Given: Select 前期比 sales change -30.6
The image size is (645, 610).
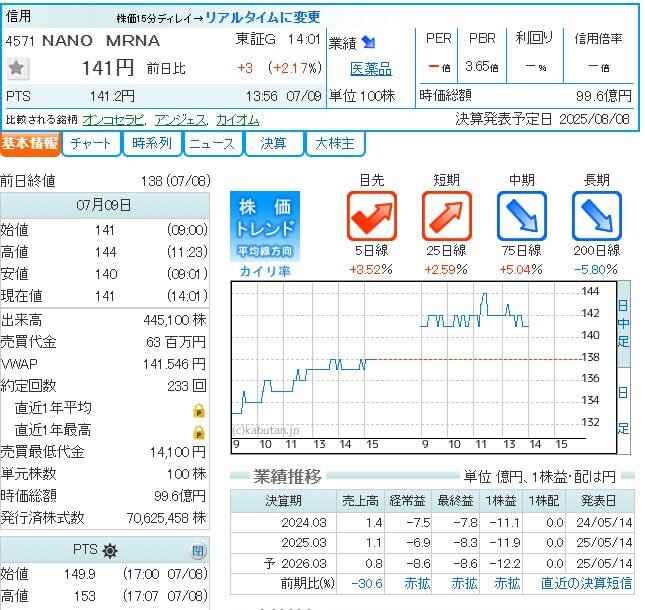Looking at the screenshot, I should pyautogui.click(x=367, y=583).
